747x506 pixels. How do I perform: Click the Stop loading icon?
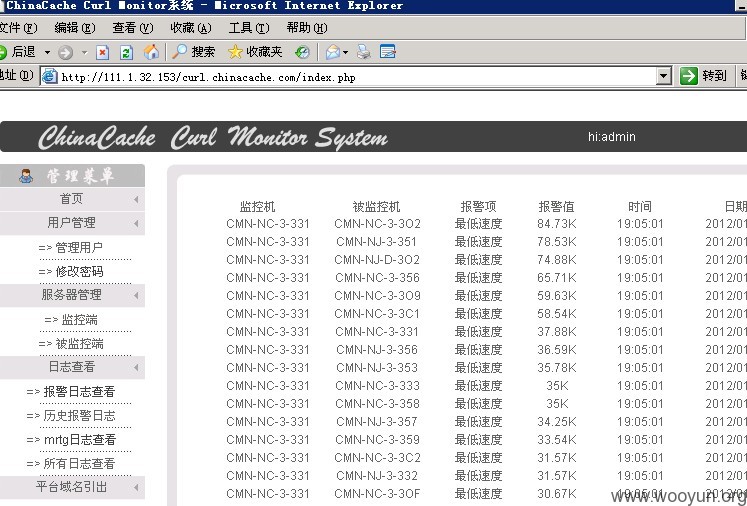pyautogui.click(x=102, y=52)
